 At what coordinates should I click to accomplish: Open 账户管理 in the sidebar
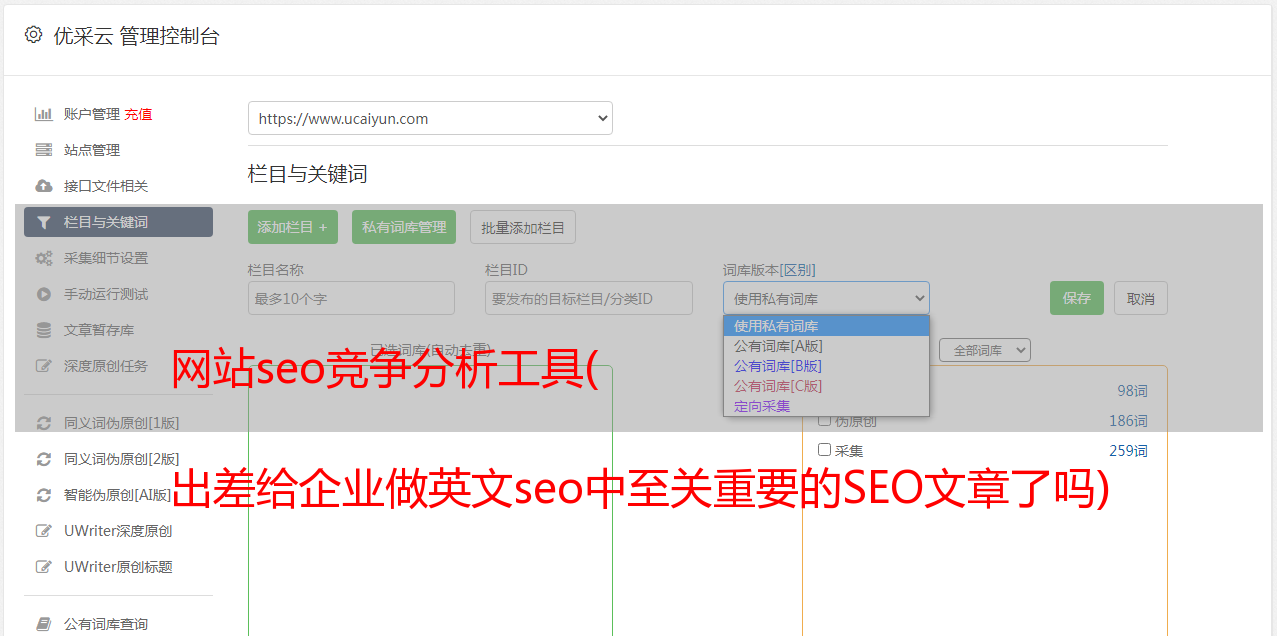[x=92, y=114]
